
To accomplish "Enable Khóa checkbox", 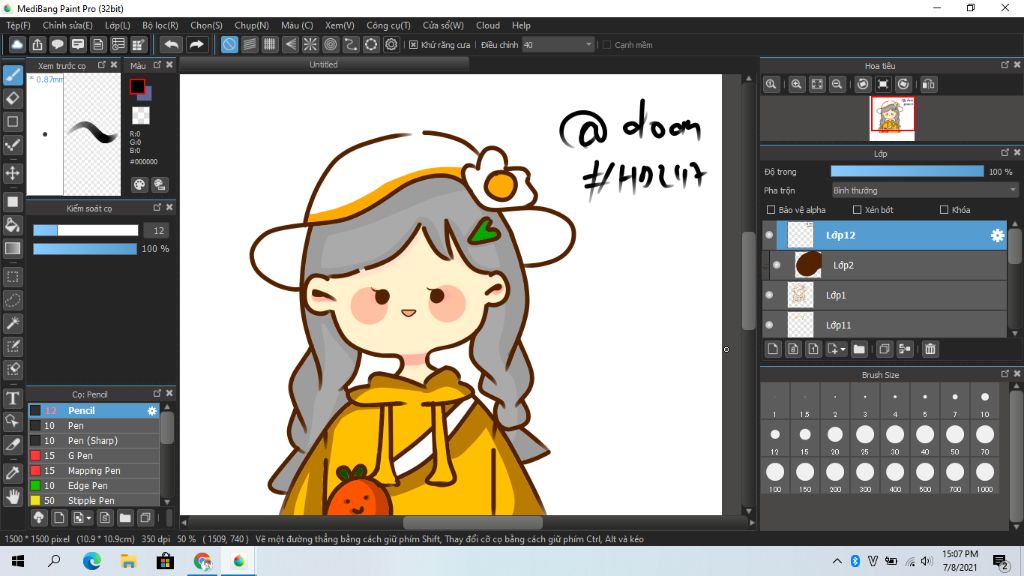I will click(944, 210).
